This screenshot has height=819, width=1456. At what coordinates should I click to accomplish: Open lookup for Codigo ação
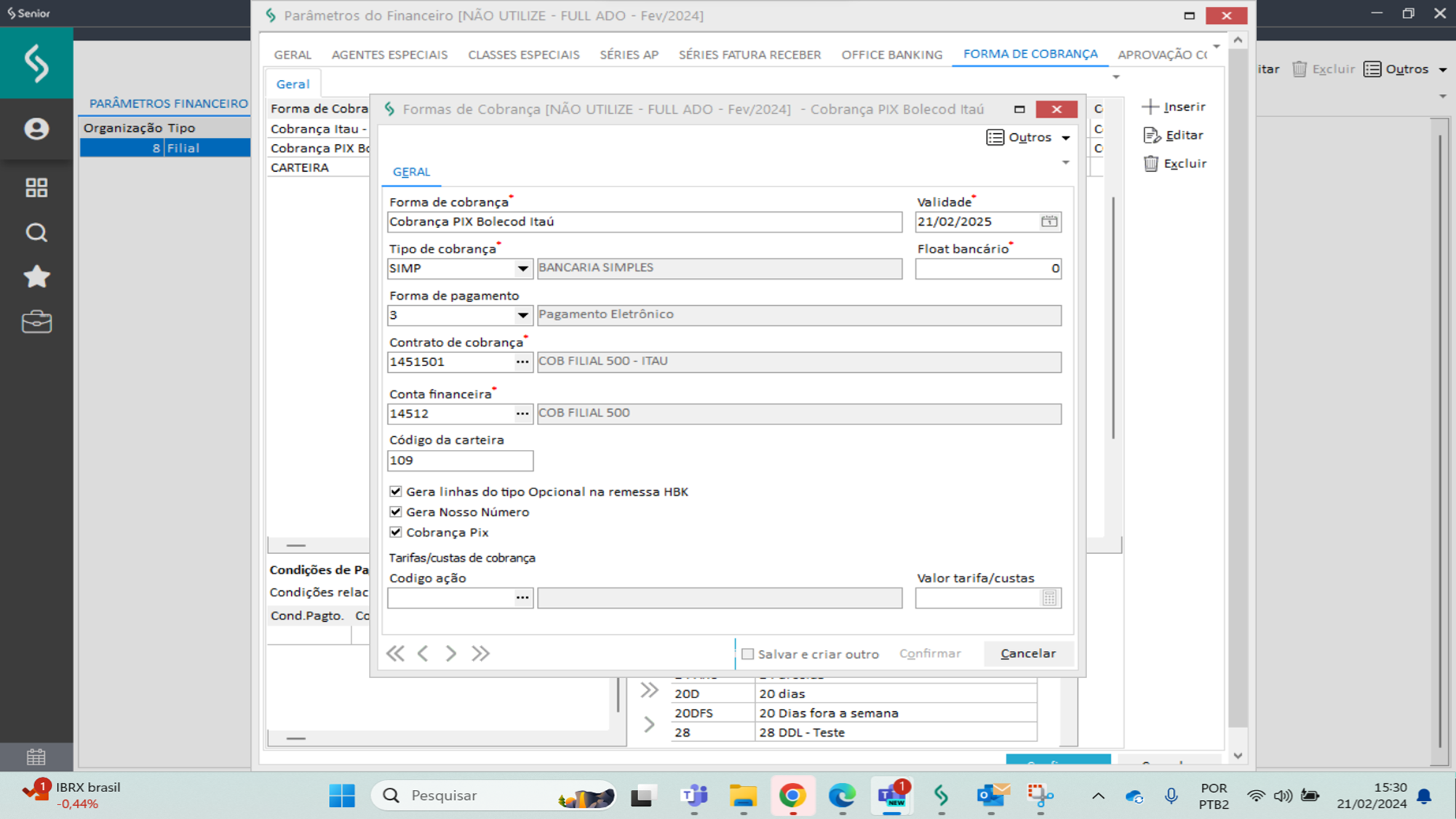point(522,598)
